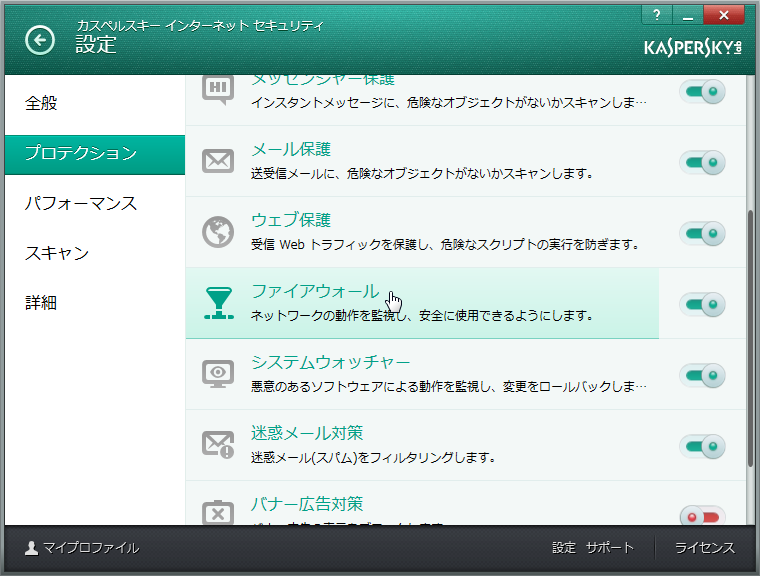Open マイプロファイル in the footer
This screenshot has height=576, width=760.
(82, 548)
